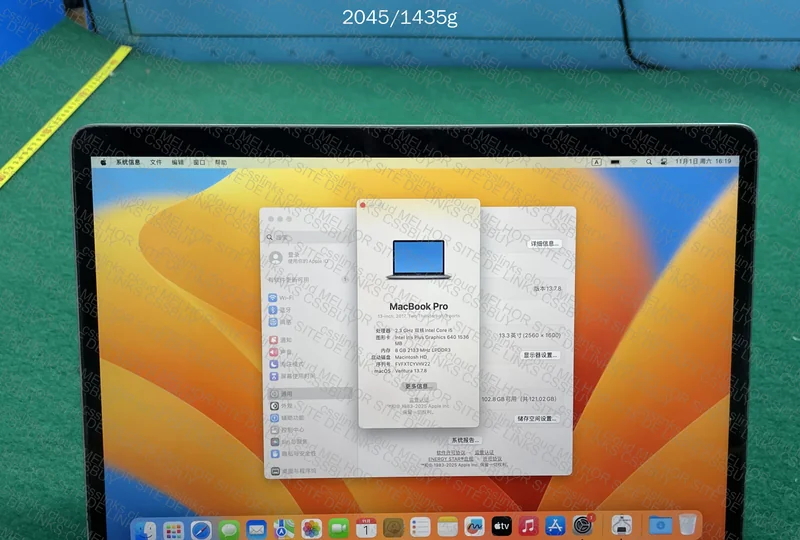Open the Apple menu
The image size is (800, 540).
pos(103,162)
